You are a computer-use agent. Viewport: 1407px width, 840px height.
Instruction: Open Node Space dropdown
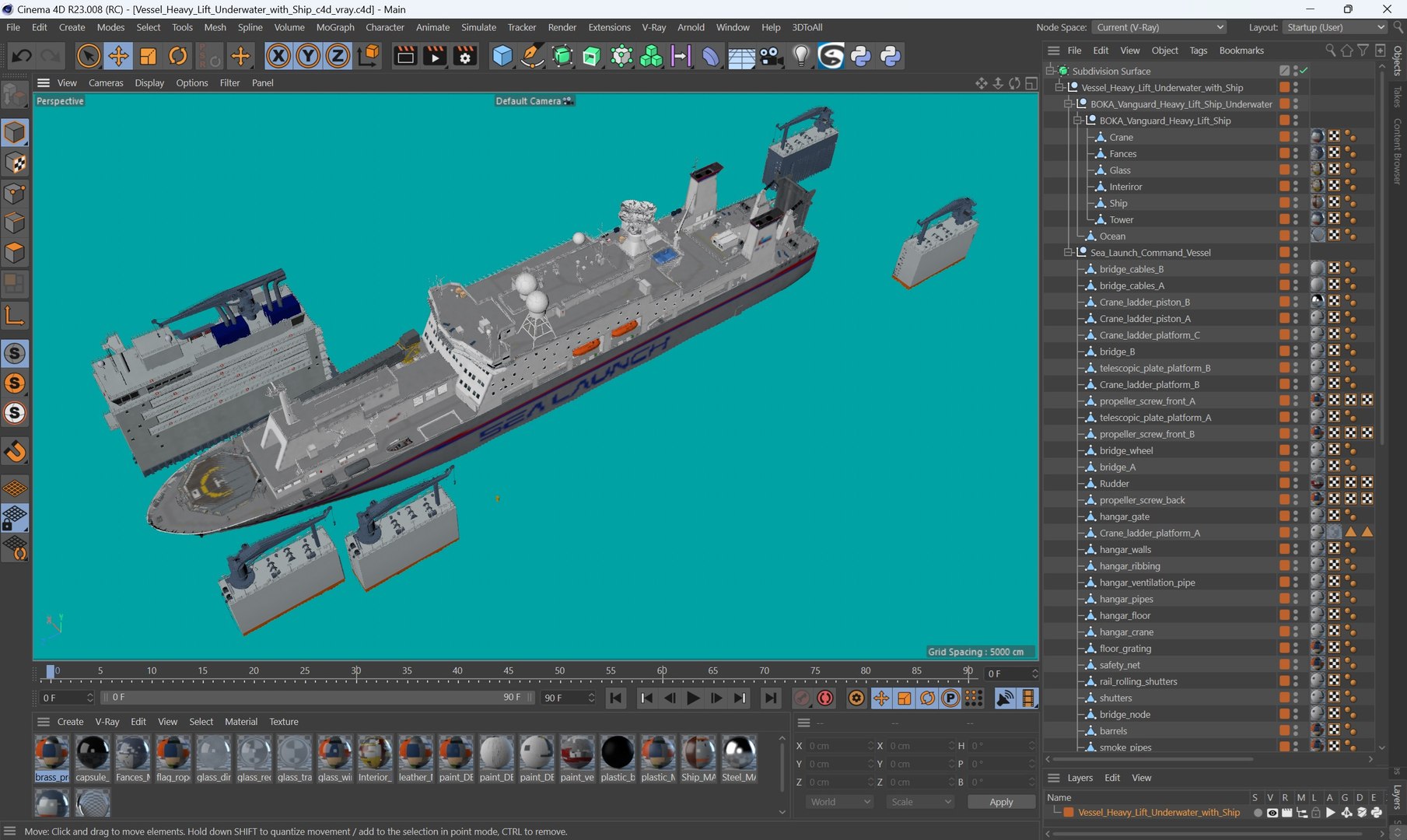[1160, 27]
